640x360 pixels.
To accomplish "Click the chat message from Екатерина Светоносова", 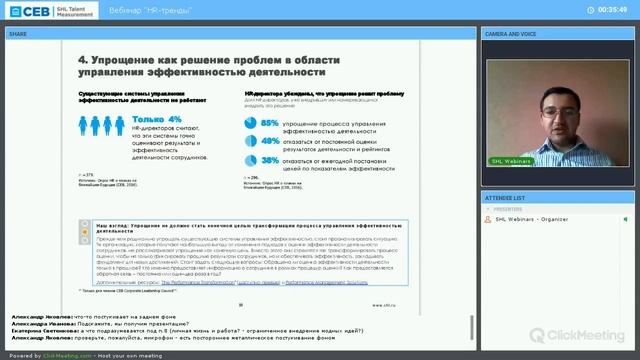I will (187, 331).
